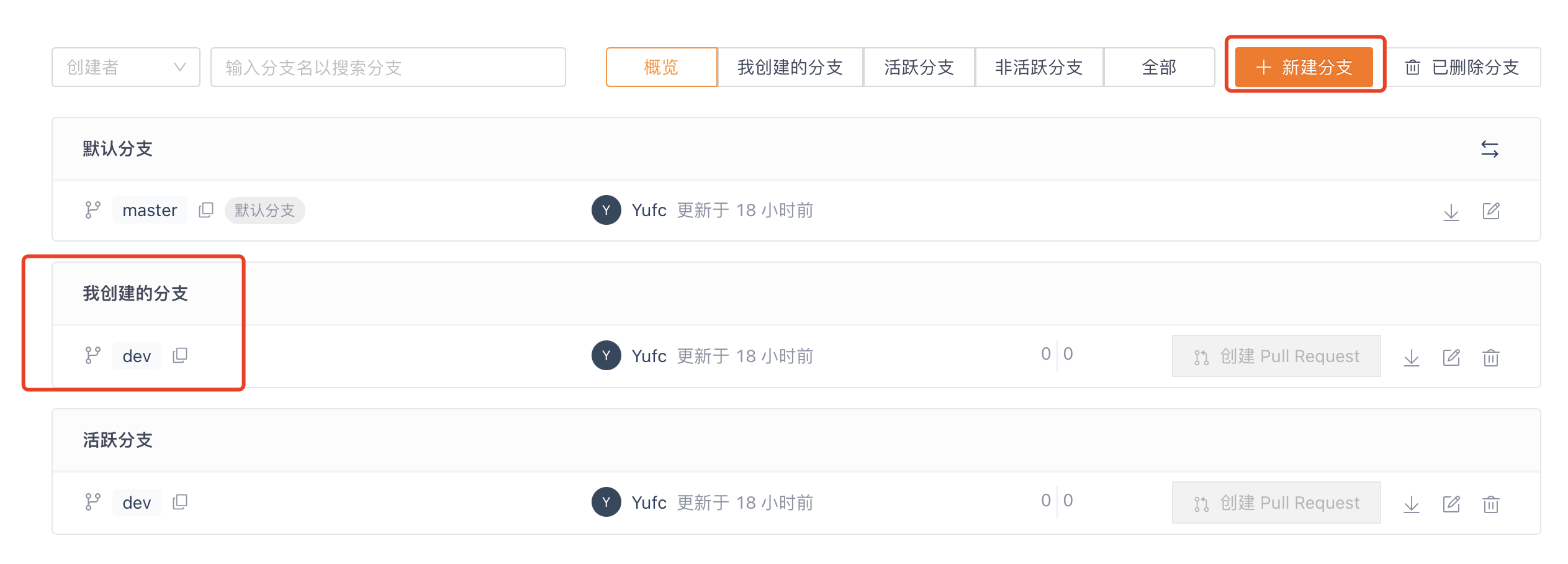
Task: Open the 非活跃分支 tab
Action: point(1039,67)
